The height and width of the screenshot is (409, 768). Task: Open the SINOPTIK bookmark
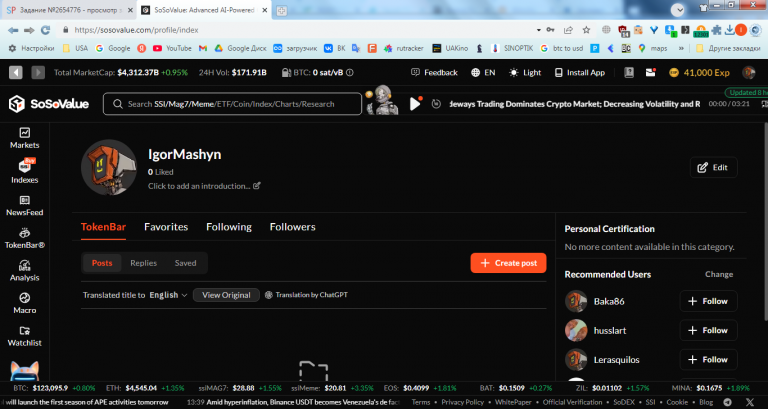[512, 48]
